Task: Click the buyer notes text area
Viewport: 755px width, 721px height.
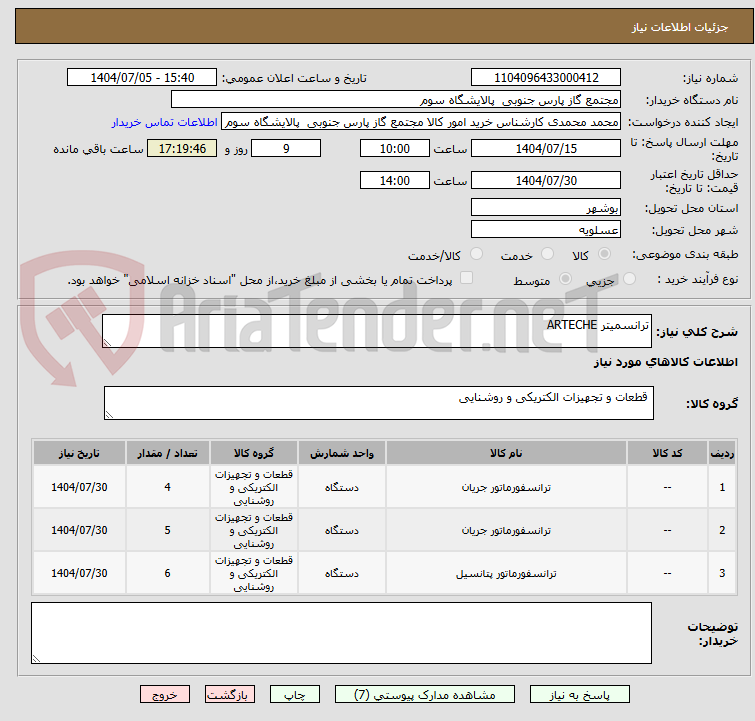Action: 341,633
